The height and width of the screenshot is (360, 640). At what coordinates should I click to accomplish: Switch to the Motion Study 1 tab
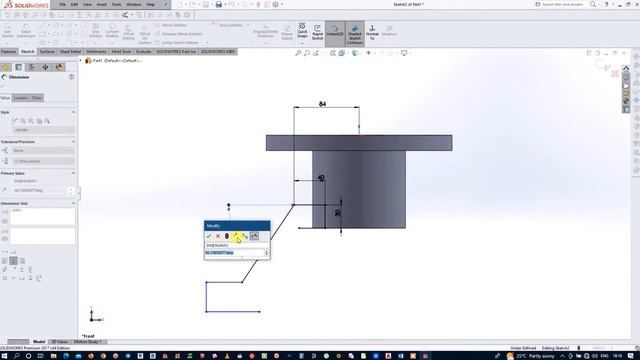coord(88,342)
